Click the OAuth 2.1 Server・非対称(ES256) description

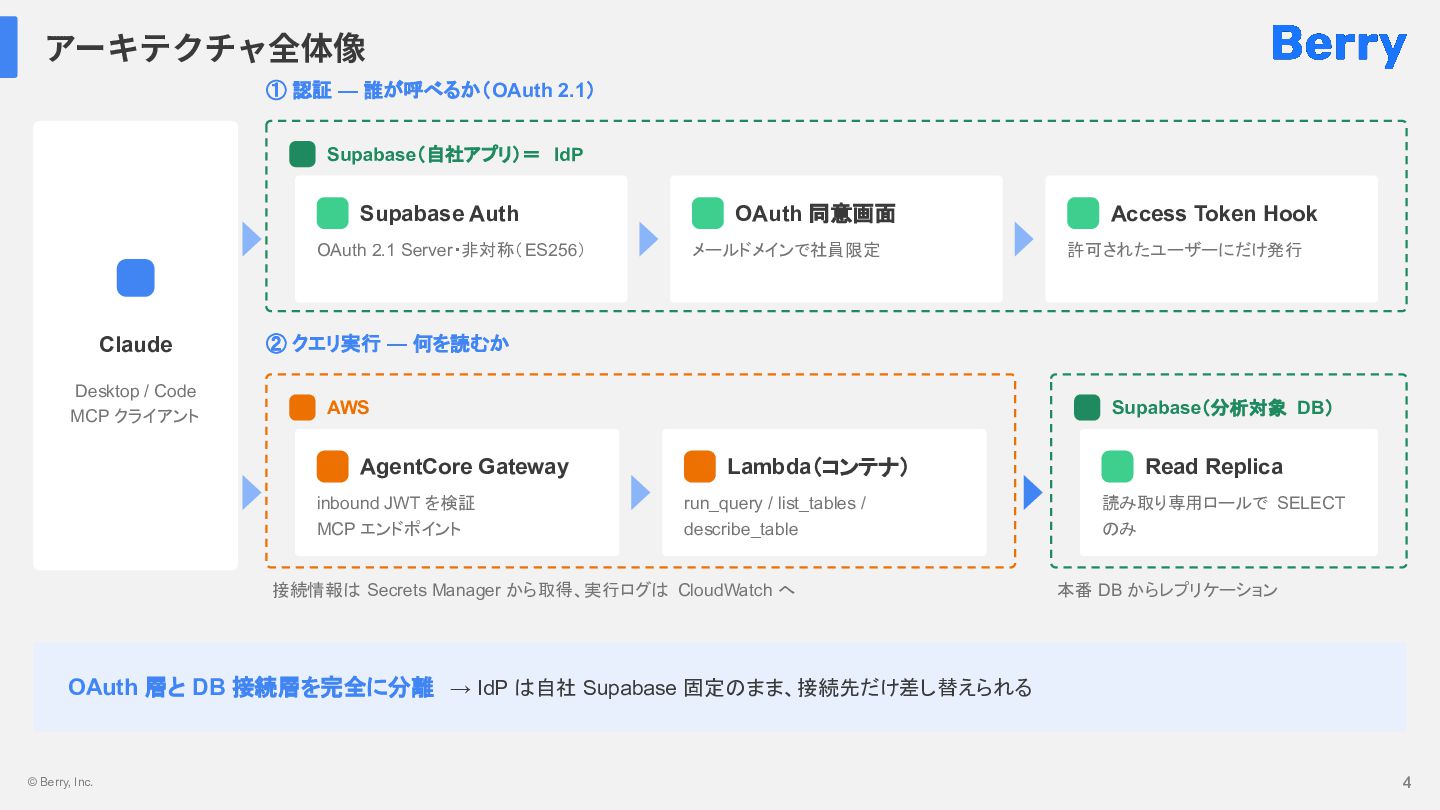(451, 250)
